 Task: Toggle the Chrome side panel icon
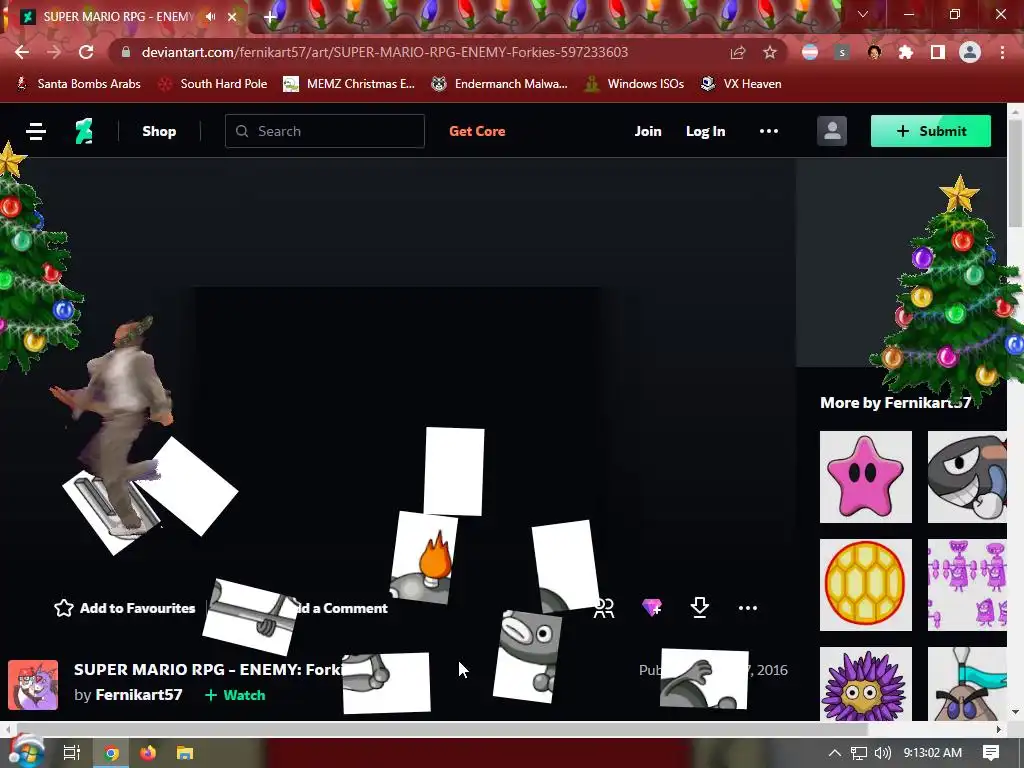(938, 52)
